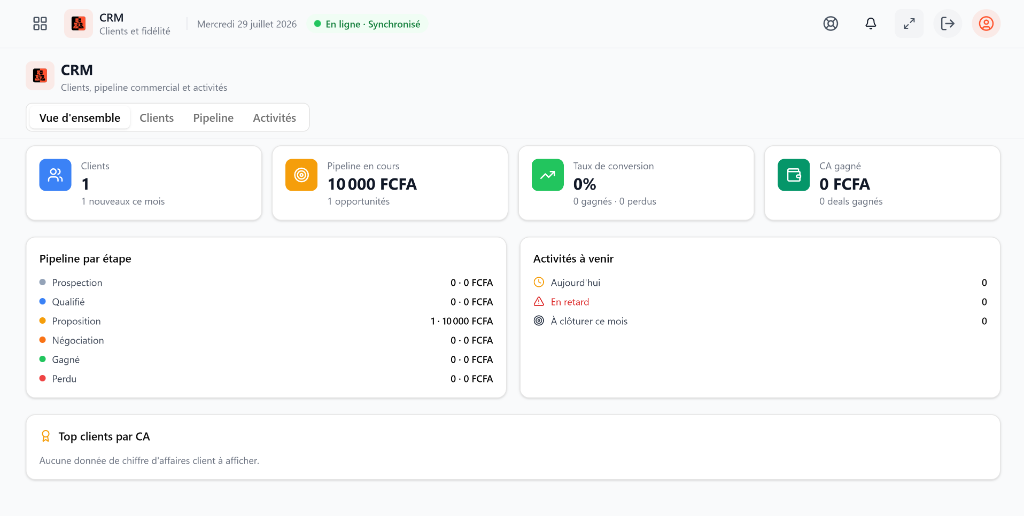Switch to the Clients tab
1024x516 pixels.
157,118
